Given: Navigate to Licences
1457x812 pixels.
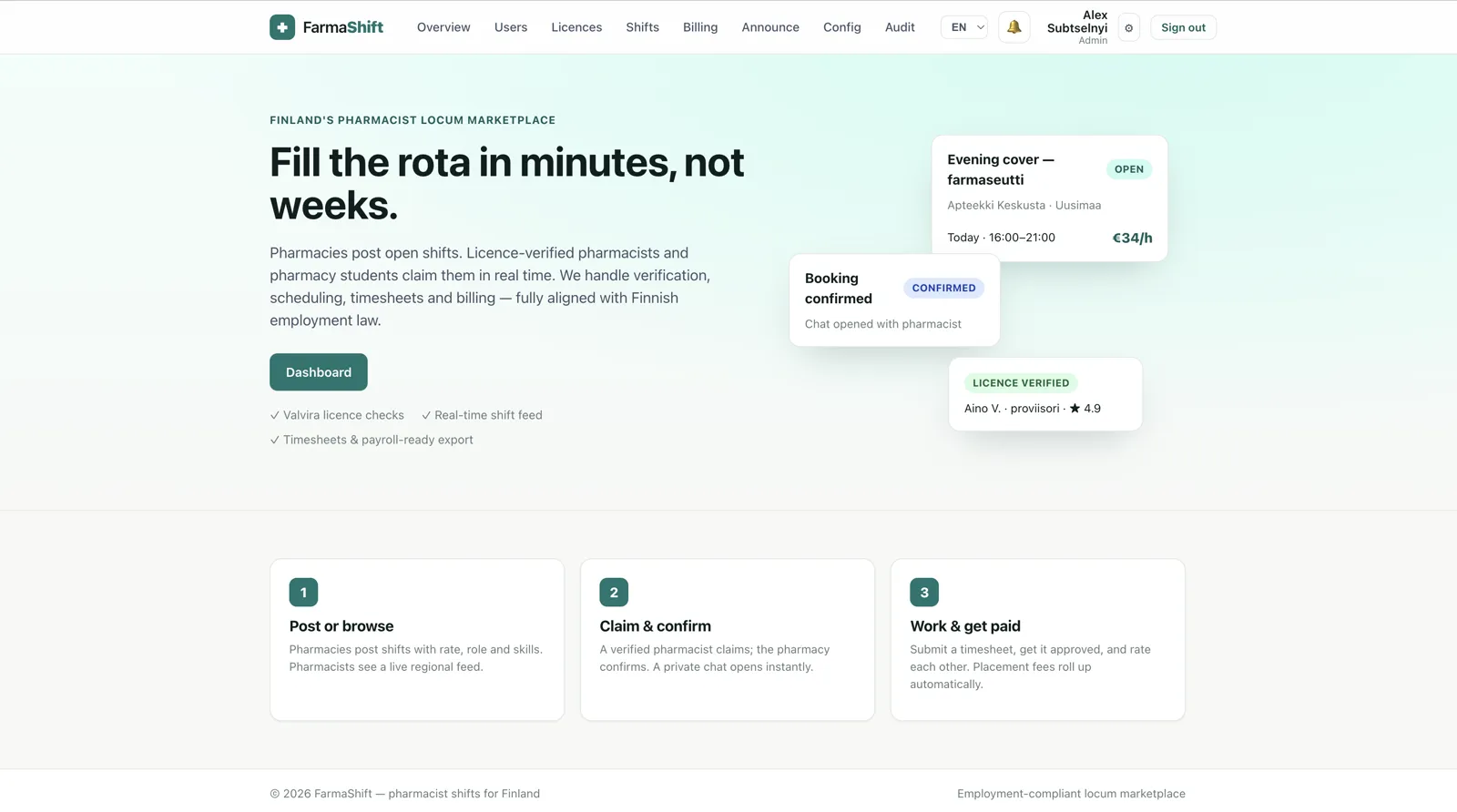Looking at the screenshot, I should [576, 27].
